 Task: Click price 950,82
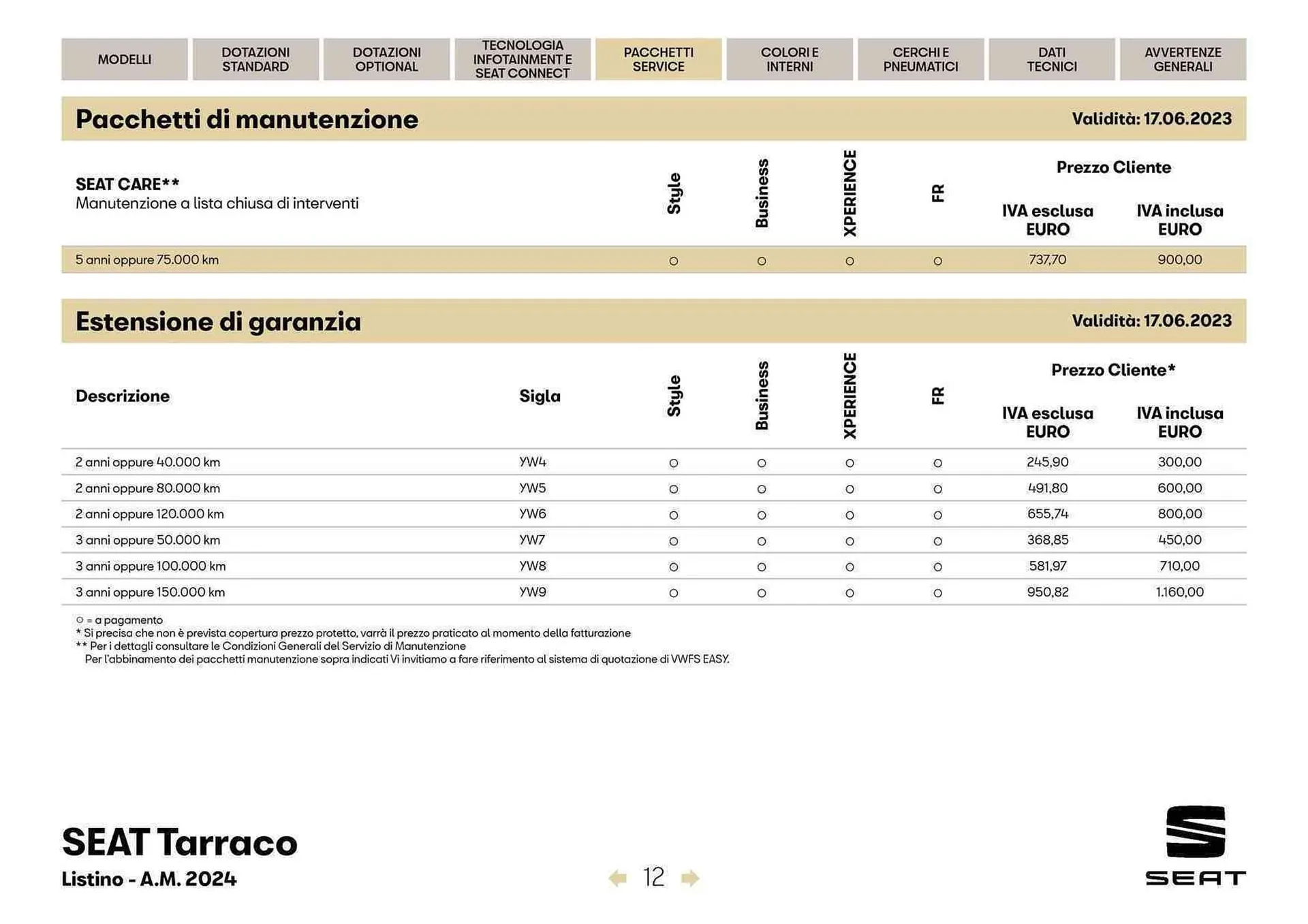tap(1047, 592)
